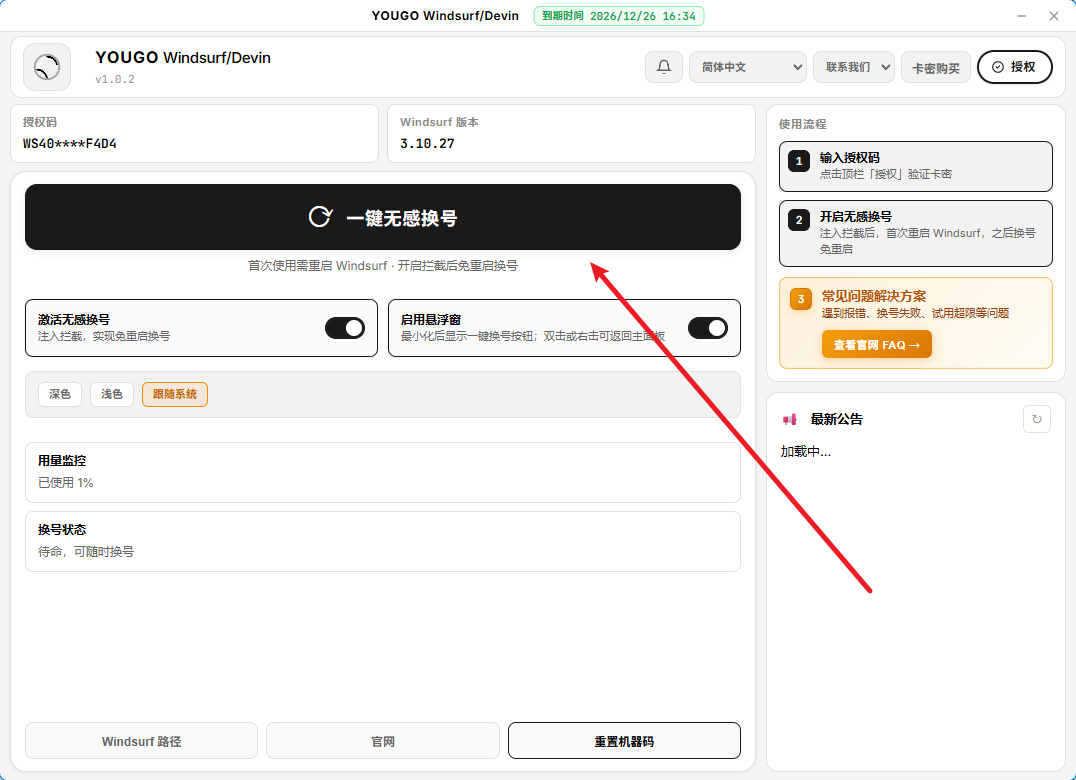Click the 待命，可随时换号 status text
1076x780 pixels.
86,552
